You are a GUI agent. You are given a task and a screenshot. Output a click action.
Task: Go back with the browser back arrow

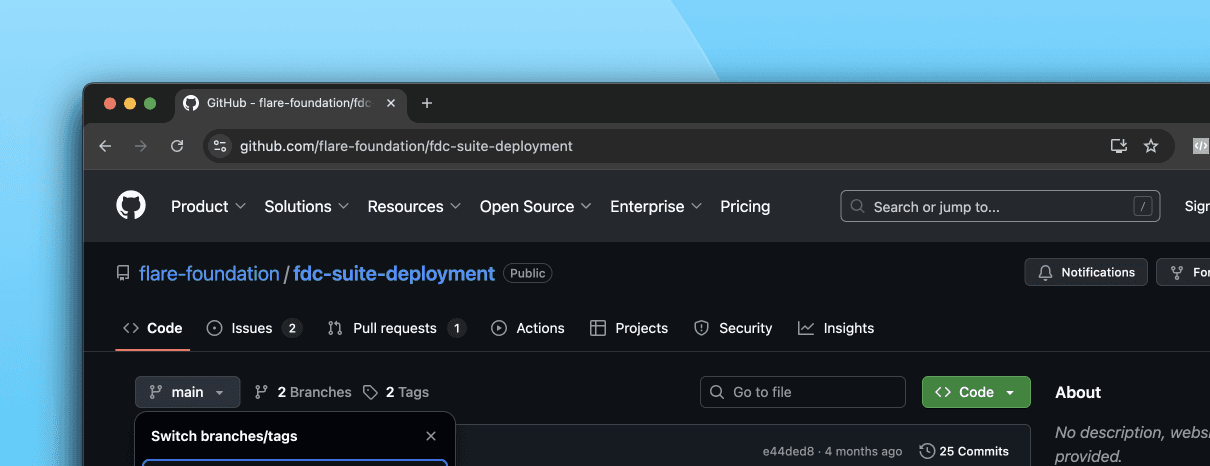coord(105,146)
